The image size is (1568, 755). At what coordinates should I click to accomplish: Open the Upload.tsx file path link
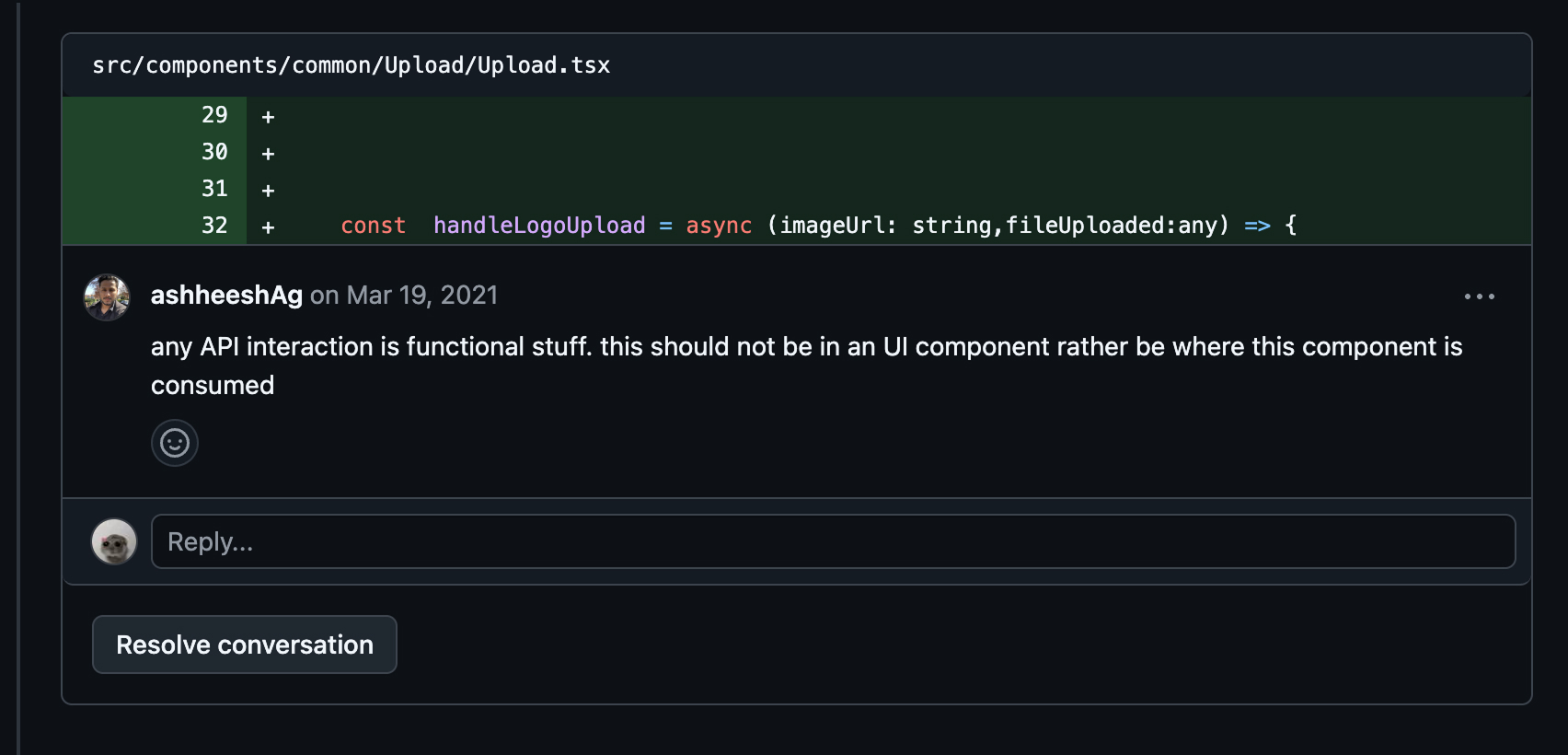[x=351, y=65]
